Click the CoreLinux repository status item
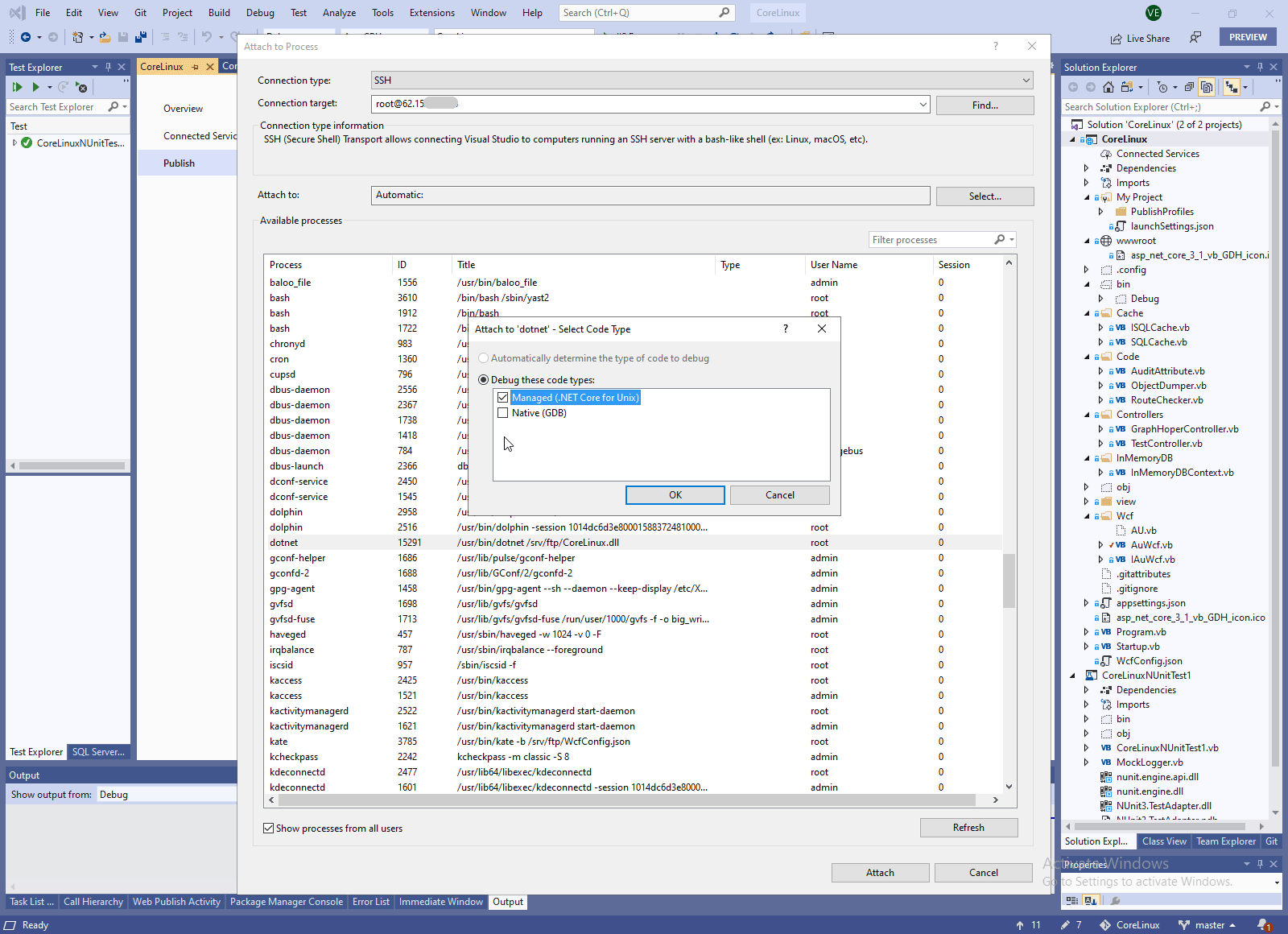 pos(1129,925)
